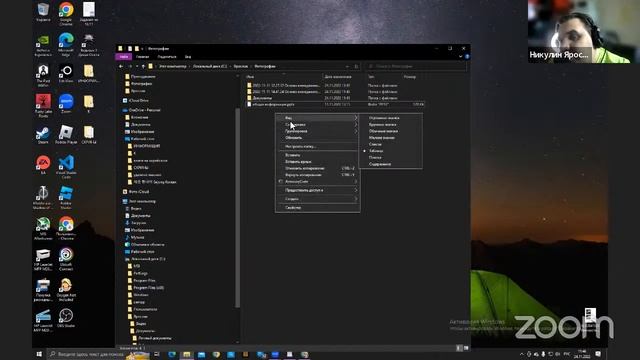Choose Настроить папку in the context menu

(318, 146)
